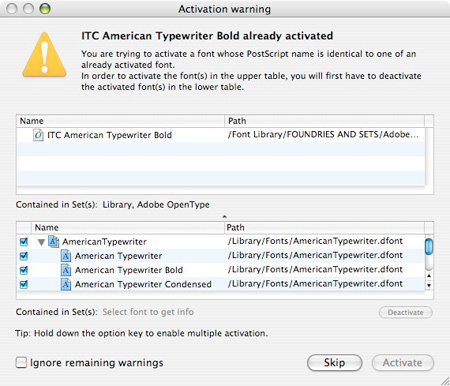Click the /Font Library/FOUNDRIES AND SETS path cell
Screen dimensions: 450x386
point(323,135)
